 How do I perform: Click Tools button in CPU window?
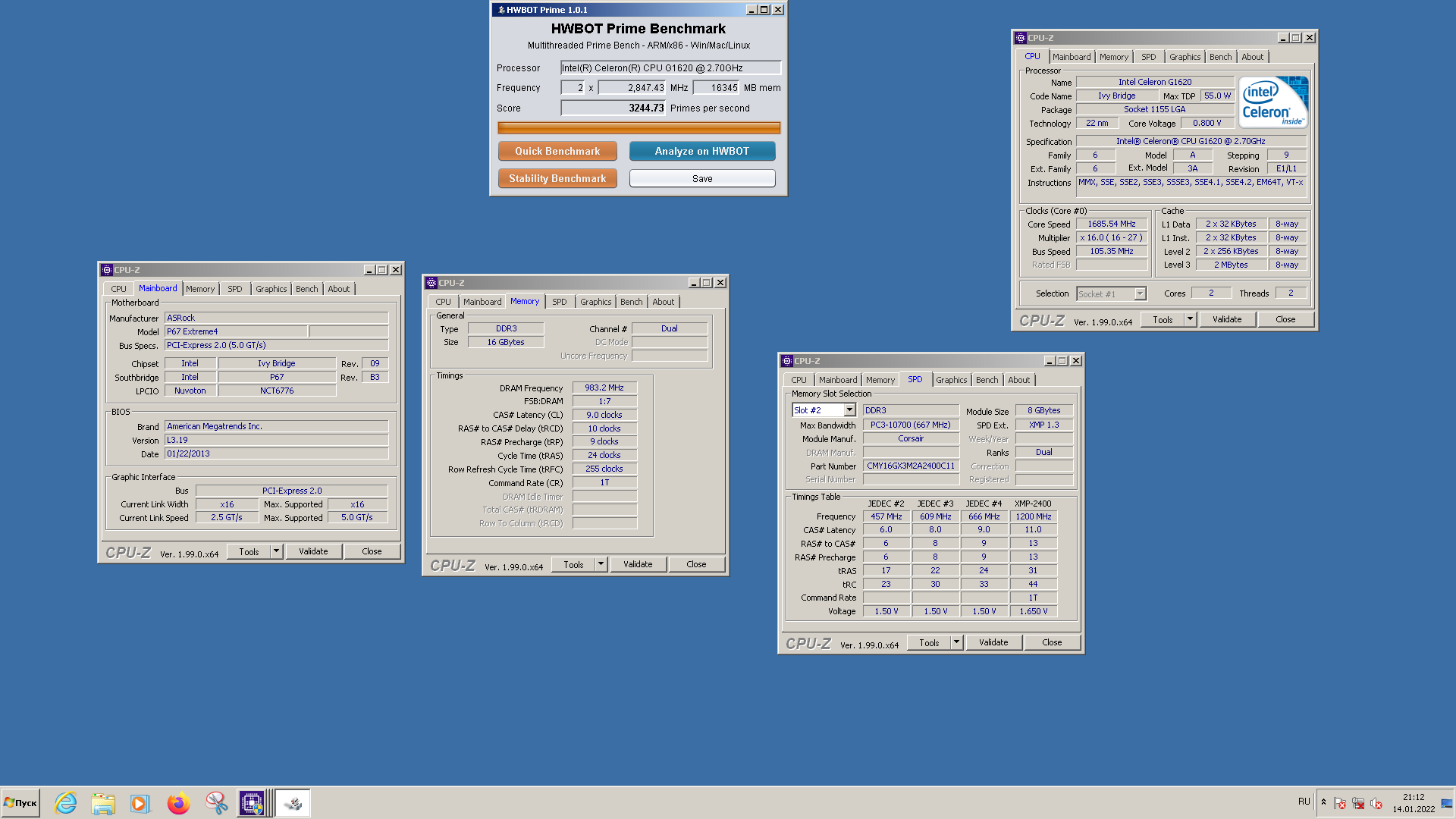click(x=1163, y=319)
